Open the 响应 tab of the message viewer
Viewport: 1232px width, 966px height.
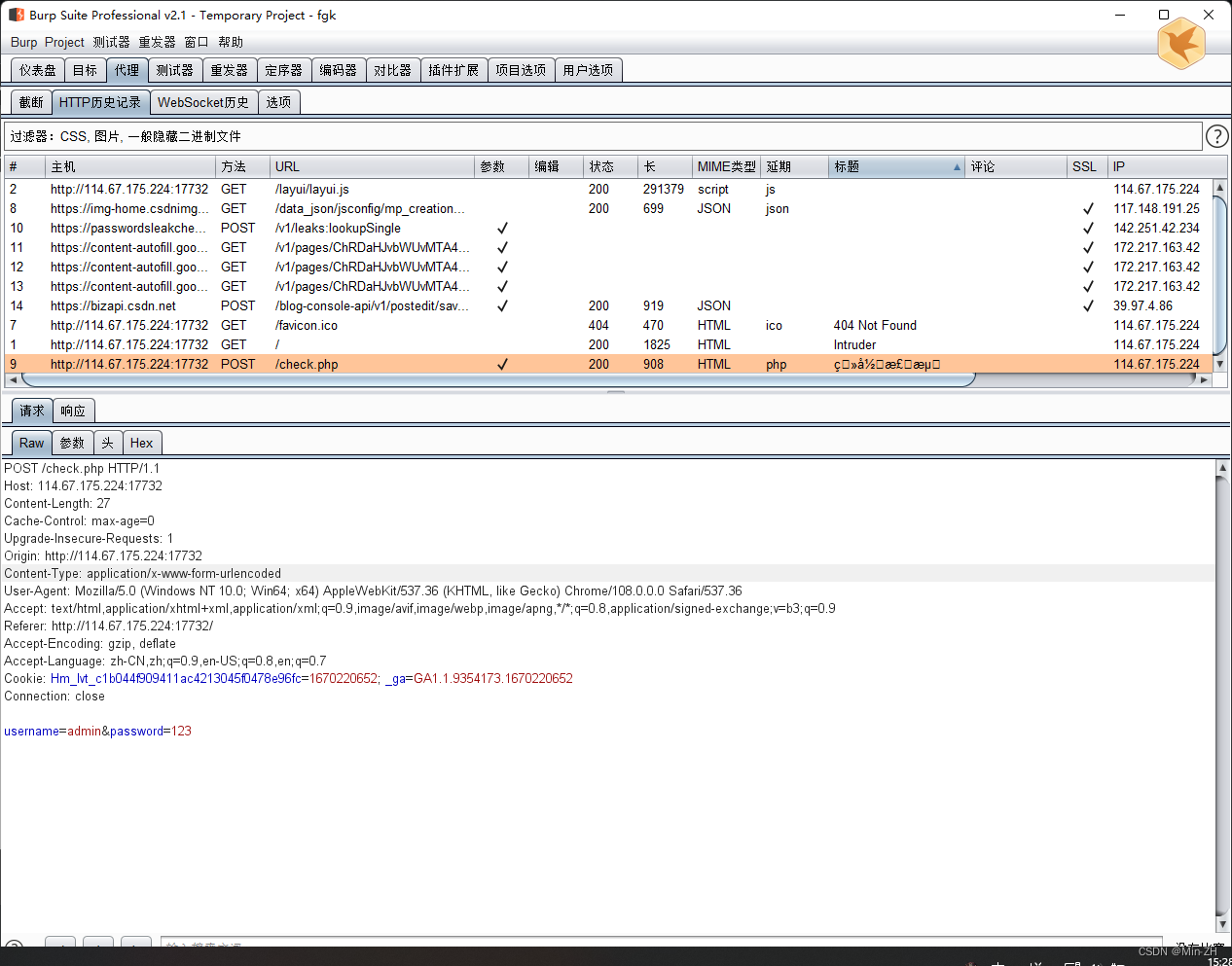pos(73,410)
